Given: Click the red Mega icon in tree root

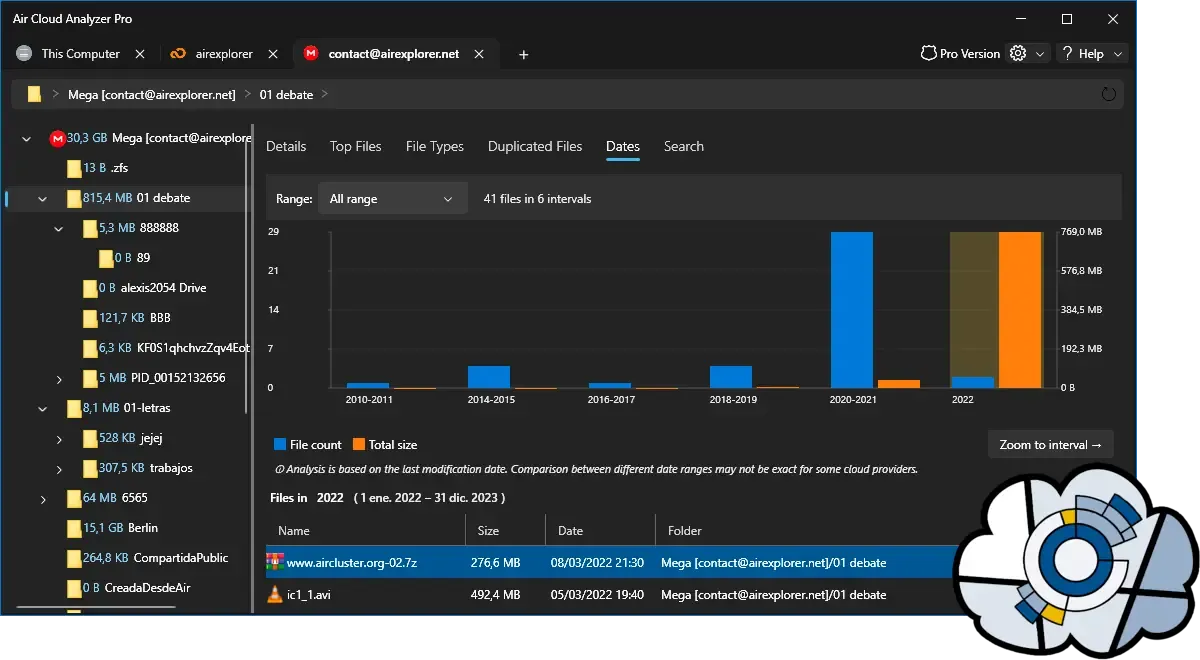Looking at the screenshot, I should point(57,138).
